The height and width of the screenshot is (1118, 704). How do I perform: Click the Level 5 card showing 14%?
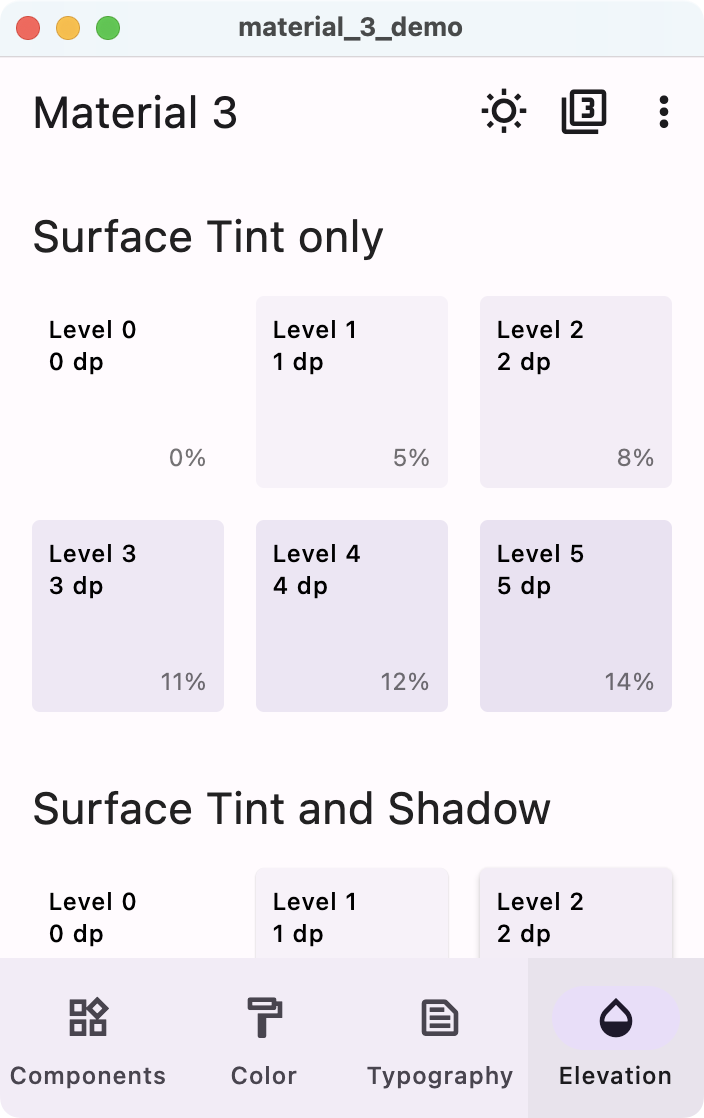[576, 616]
